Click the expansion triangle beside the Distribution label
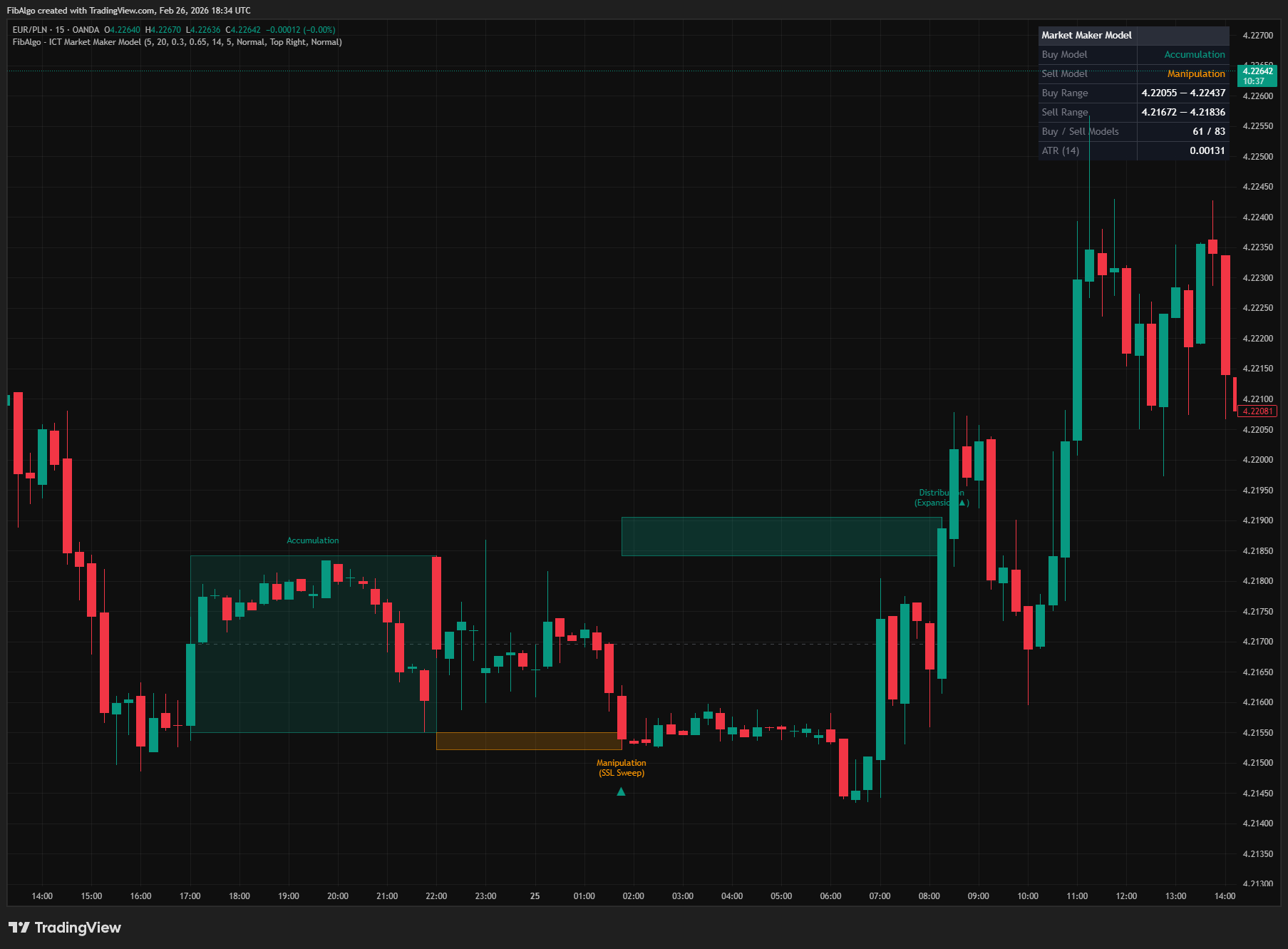Viewport: 1288px width, 949px height. 962,503
